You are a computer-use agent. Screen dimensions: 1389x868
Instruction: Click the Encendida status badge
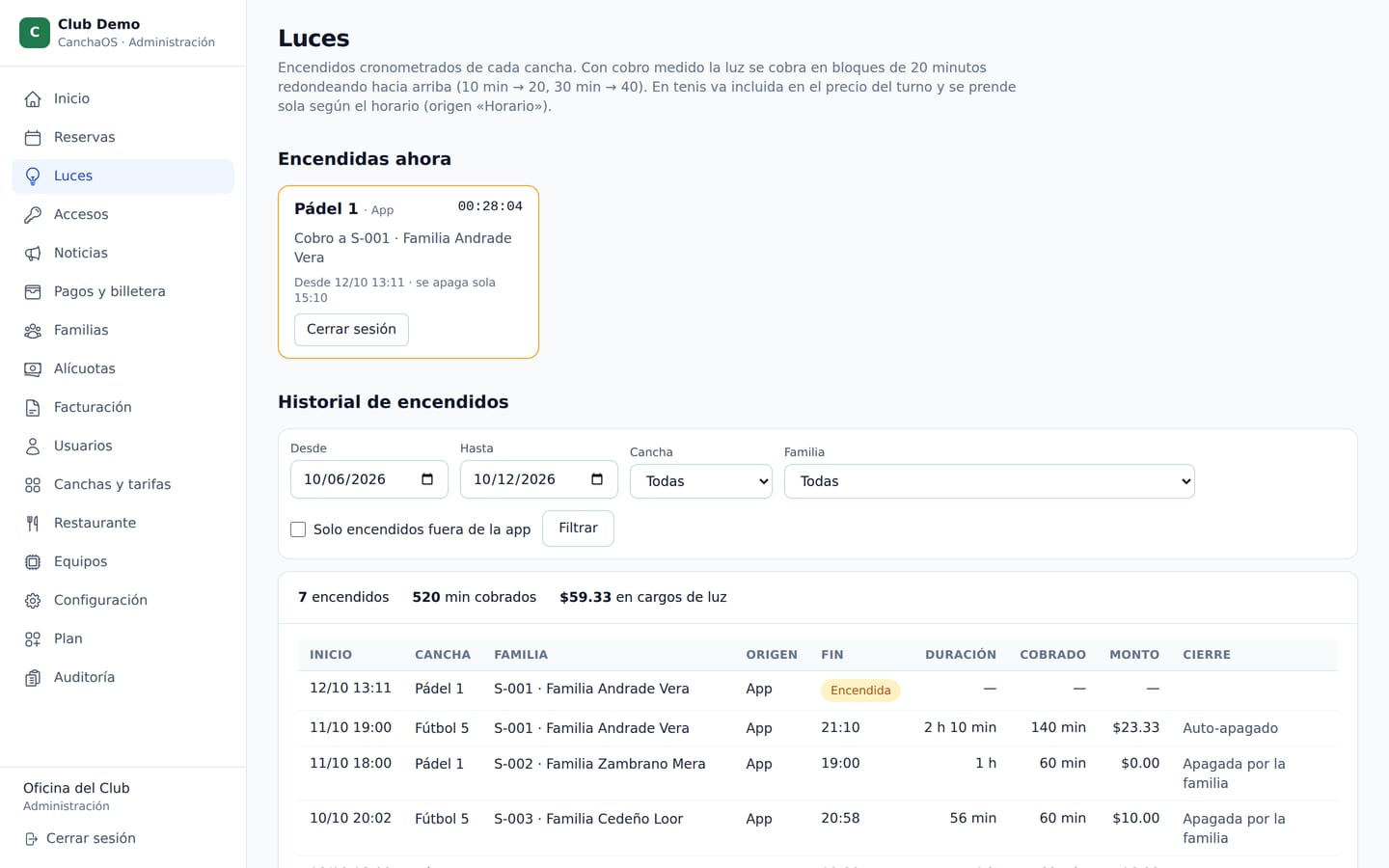tap(860, 691)
